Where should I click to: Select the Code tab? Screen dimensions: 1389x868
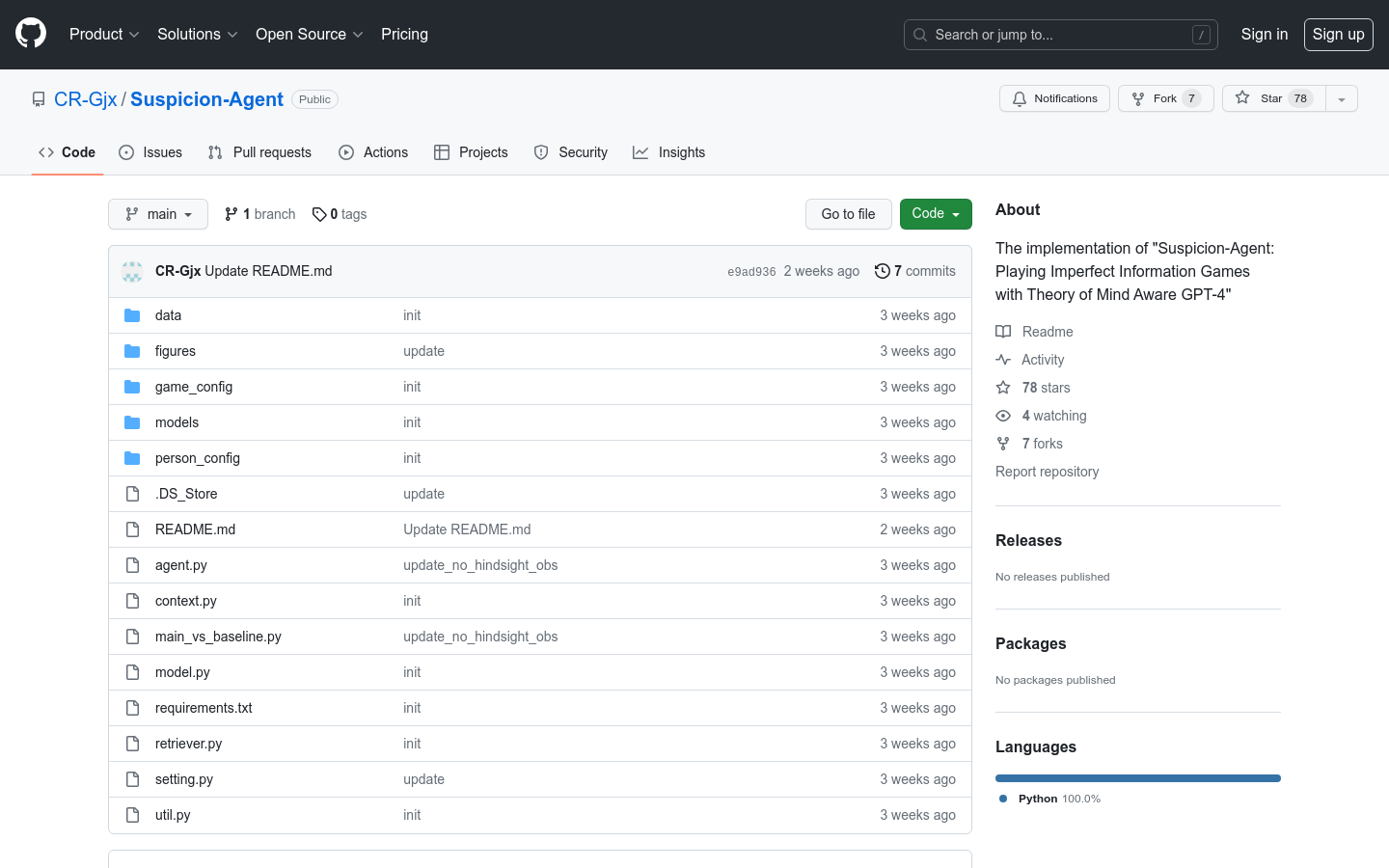(x=68, y=152)
